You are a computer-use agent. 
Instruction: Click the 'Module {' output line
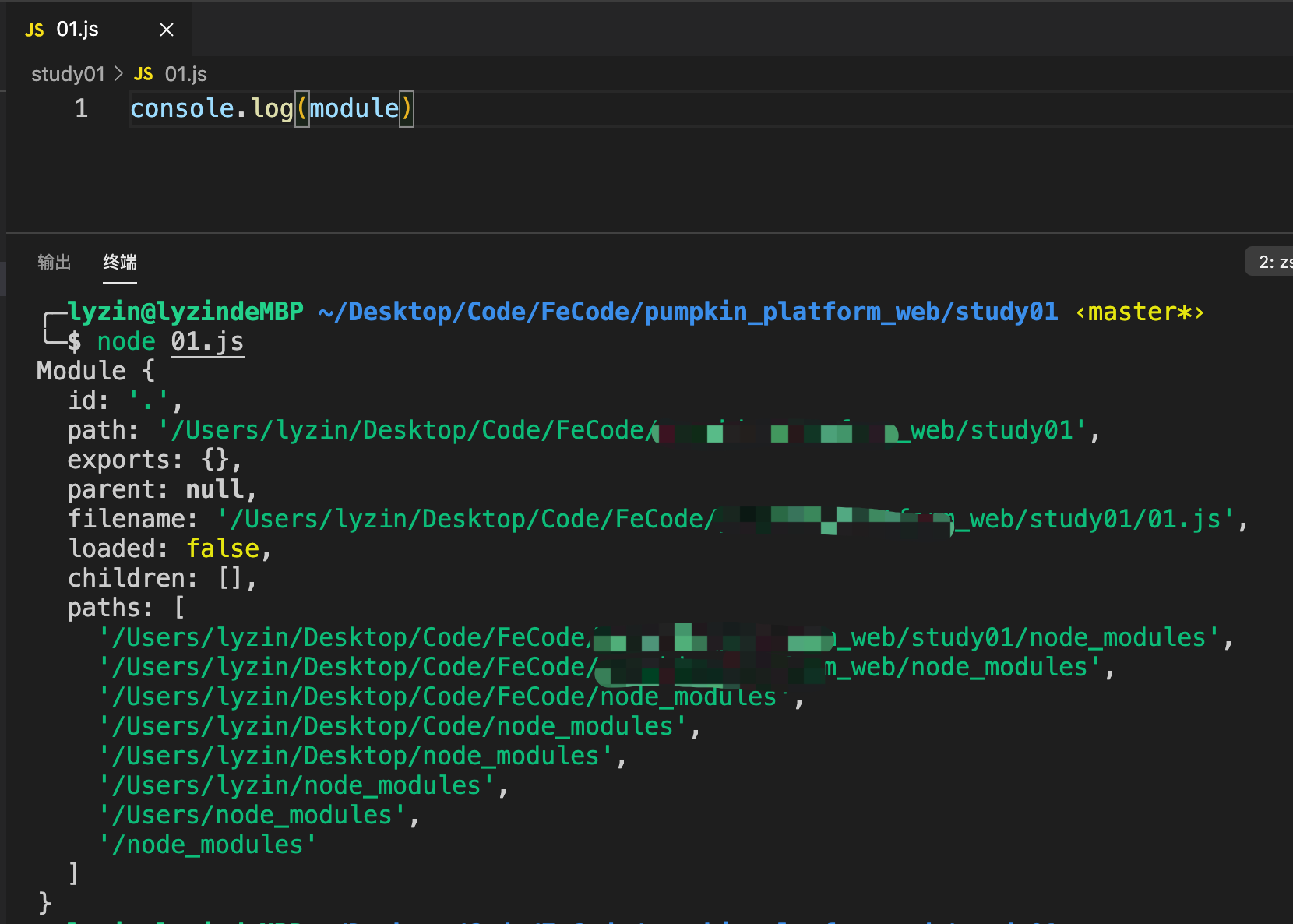96,371
